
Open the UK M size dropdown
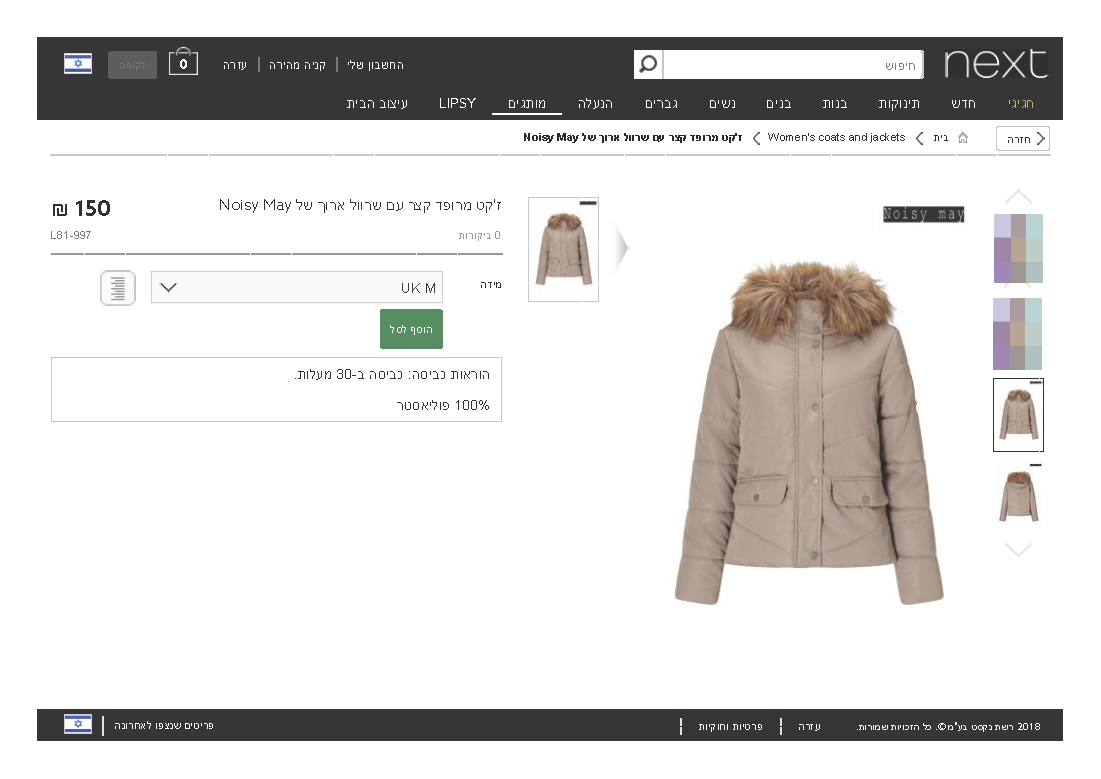[x=296, y=286]
